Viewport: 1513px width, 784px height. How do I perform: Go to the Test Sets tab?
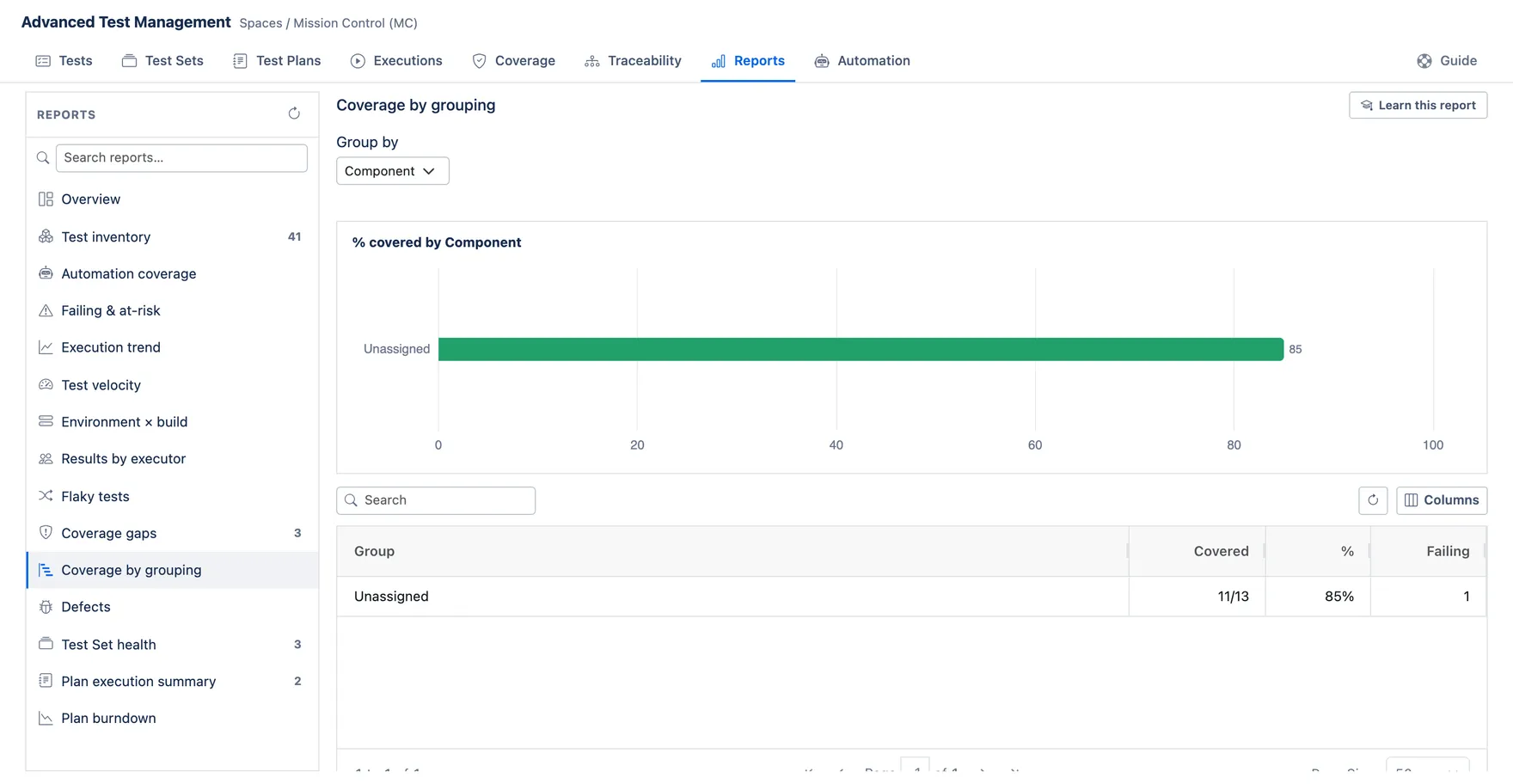click(x=162, y=61)
